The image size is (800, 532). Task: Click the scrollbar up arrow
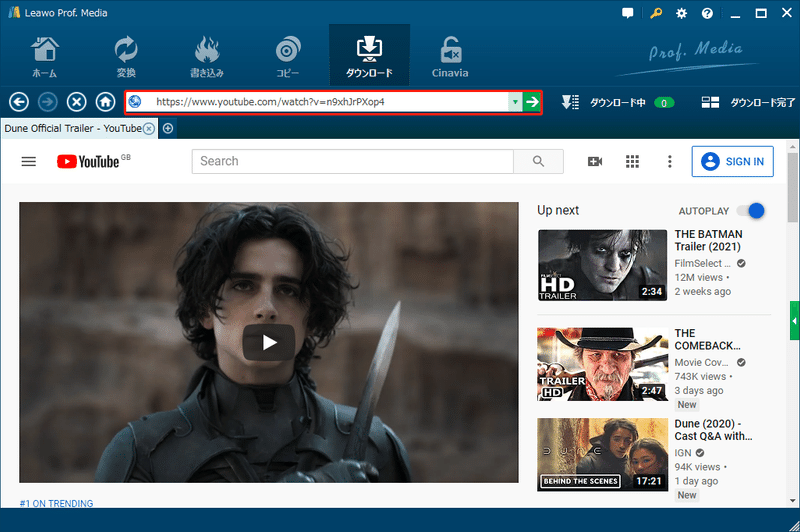(792, 145)
